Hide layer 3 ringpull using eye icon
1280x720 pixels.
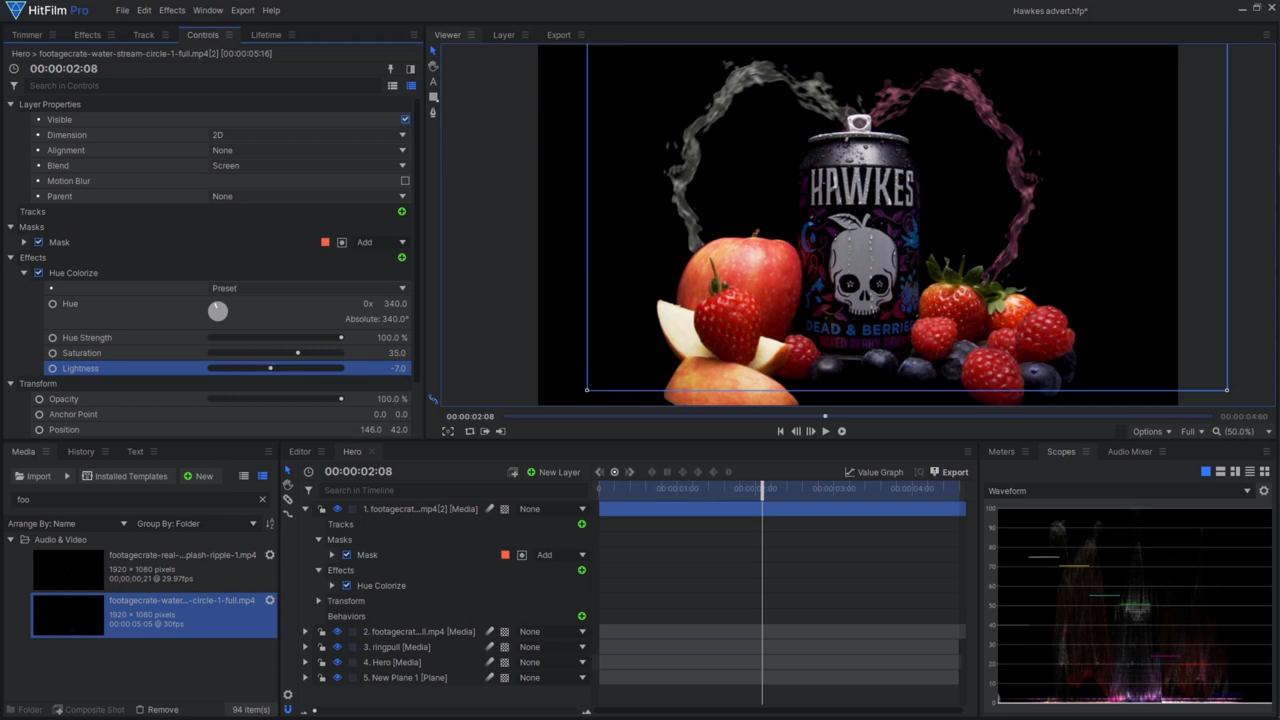pos(337,647)
